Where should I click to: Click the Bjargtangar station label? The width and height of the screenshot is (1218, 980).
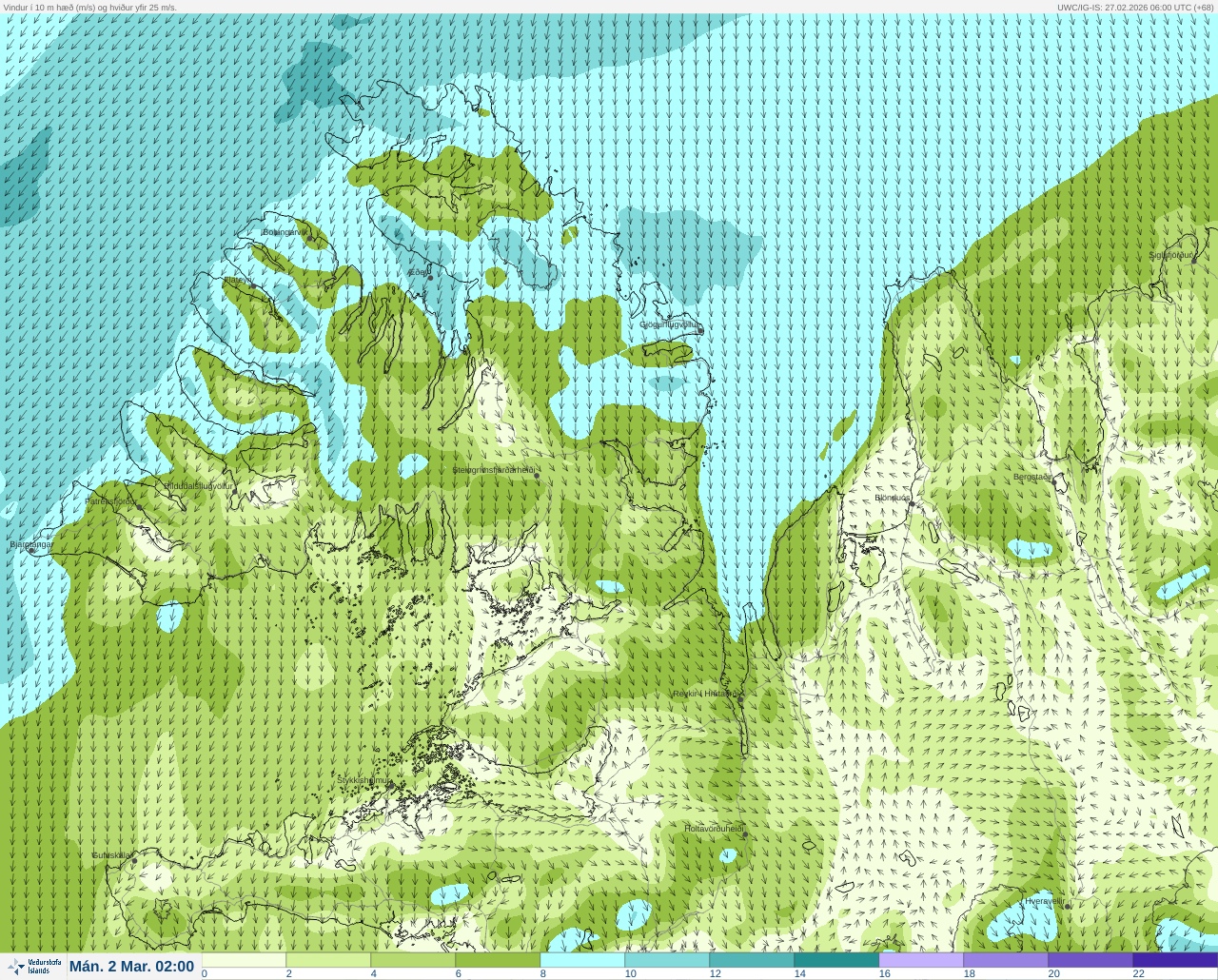point(30,545)
